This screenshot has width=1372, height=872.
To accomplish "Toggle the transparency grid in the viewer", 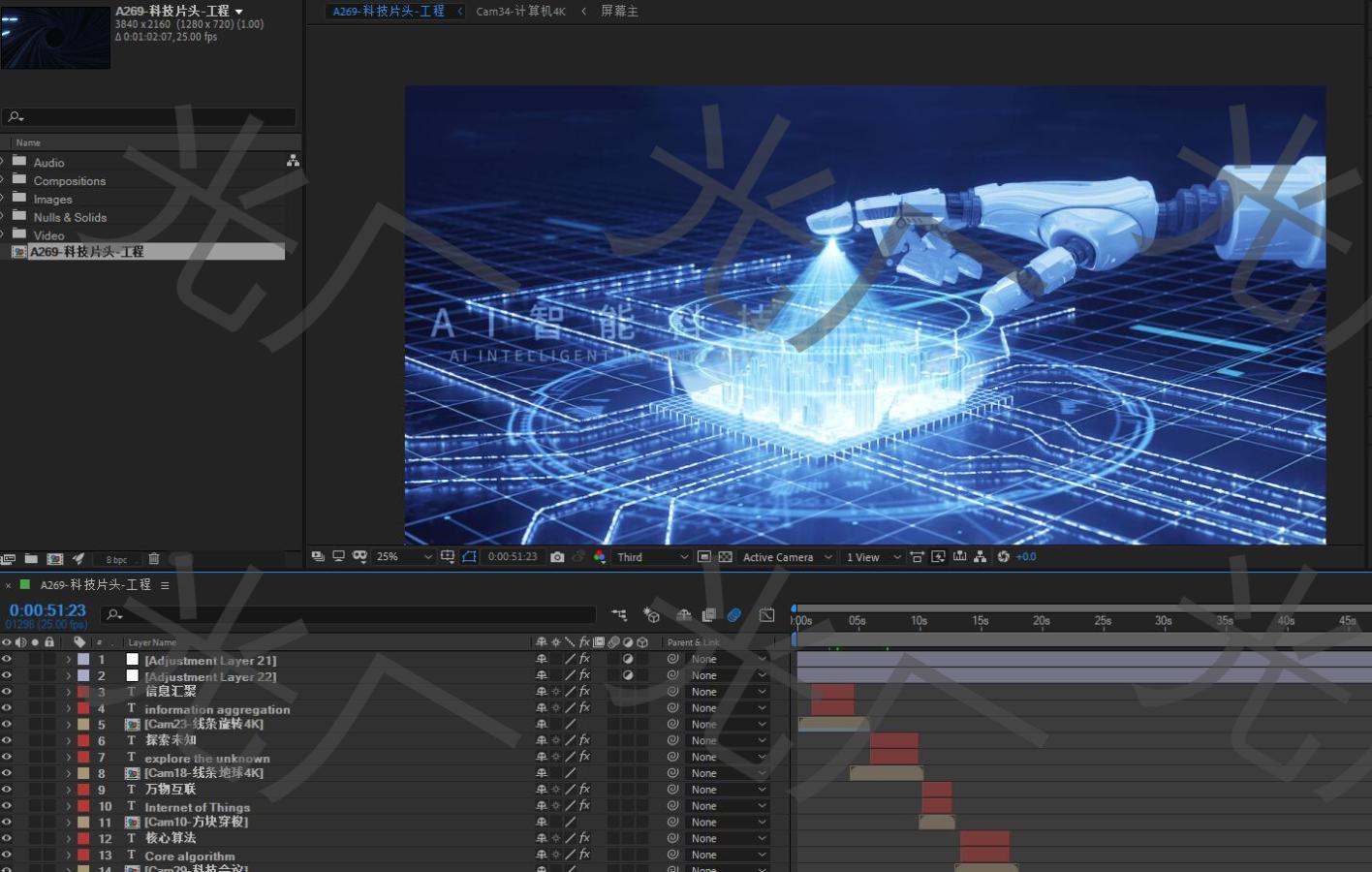I will pos(725,556).
